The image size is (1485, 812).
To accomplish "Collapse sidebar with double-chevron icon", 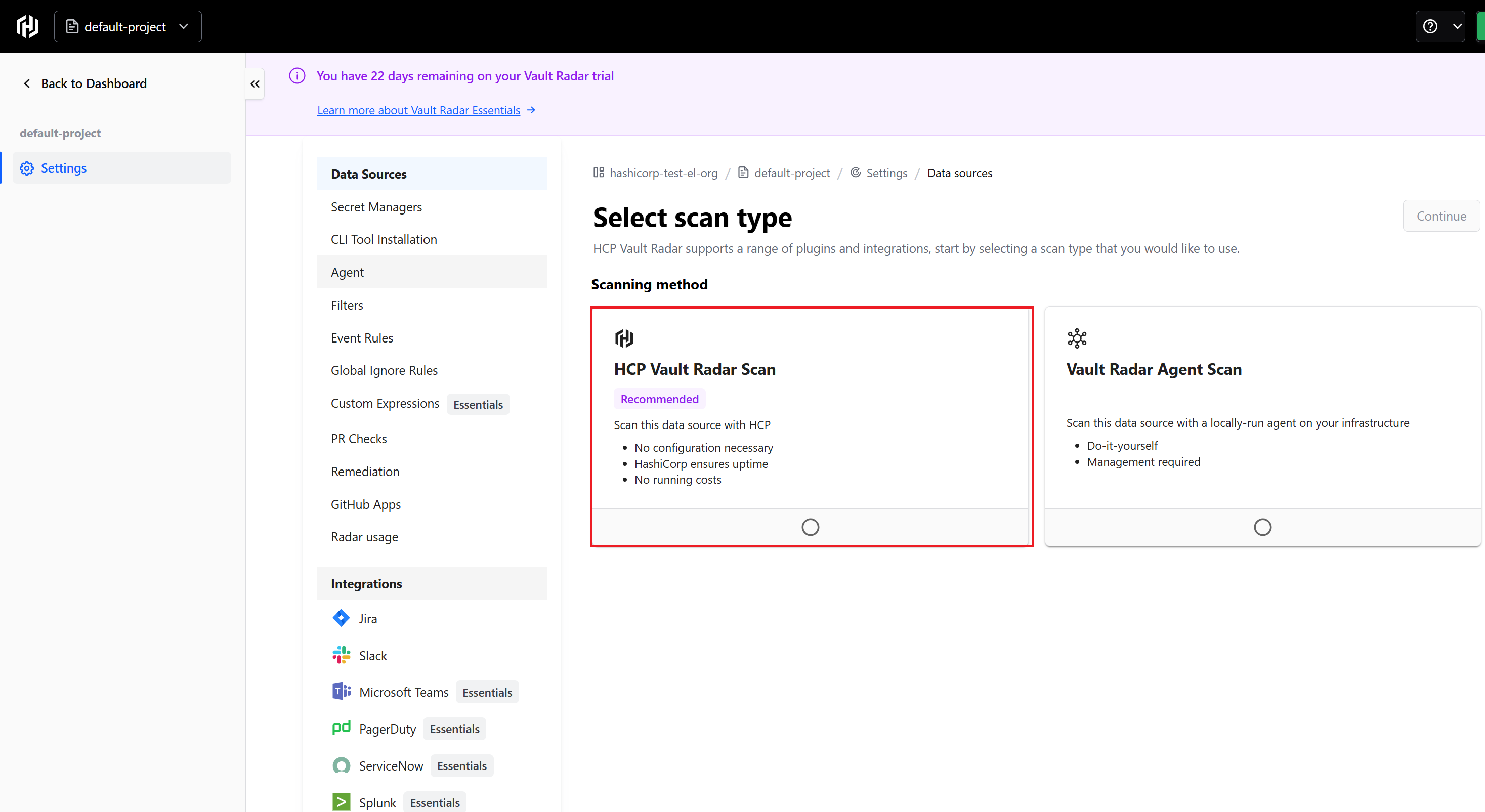I will pos(255,84).
